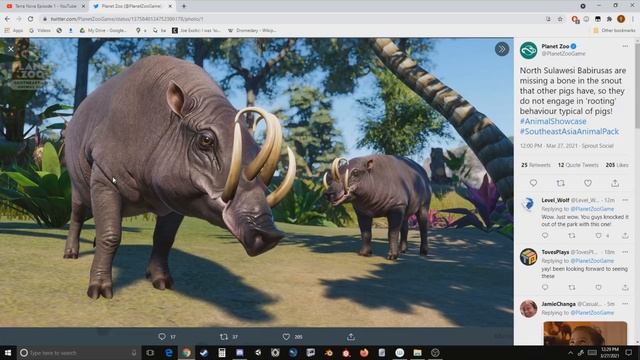640x360 pixels.
Task: Expand the Other bookmarks folder
Action: 614,30
